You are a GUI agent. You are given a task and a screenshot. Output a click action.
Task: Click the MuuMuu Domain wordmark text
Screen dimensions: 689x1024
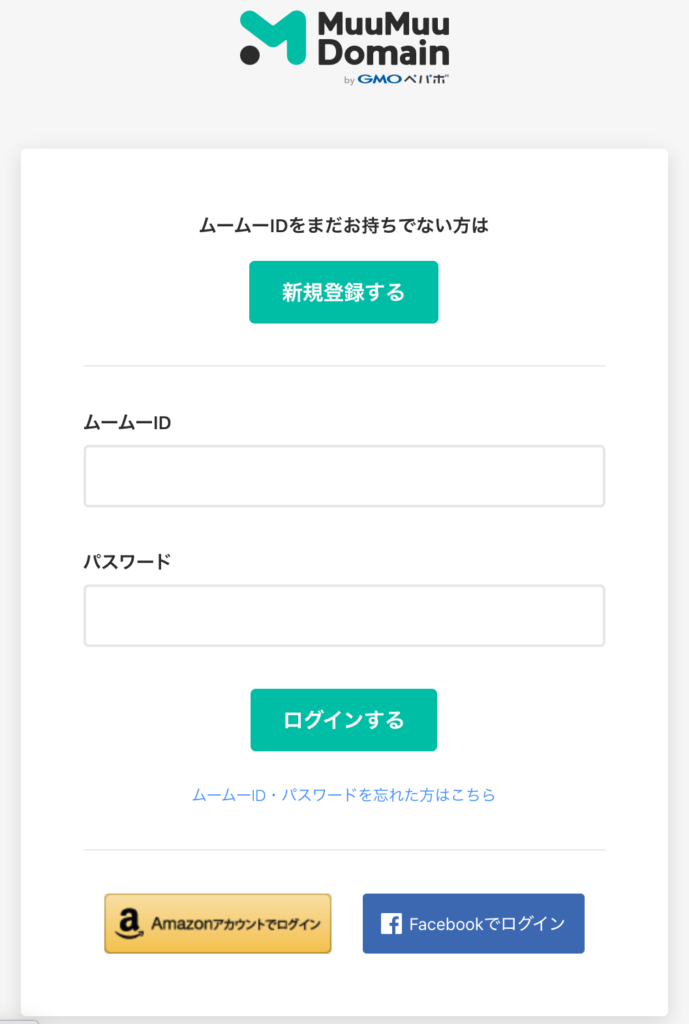click(x=383, y=38)
